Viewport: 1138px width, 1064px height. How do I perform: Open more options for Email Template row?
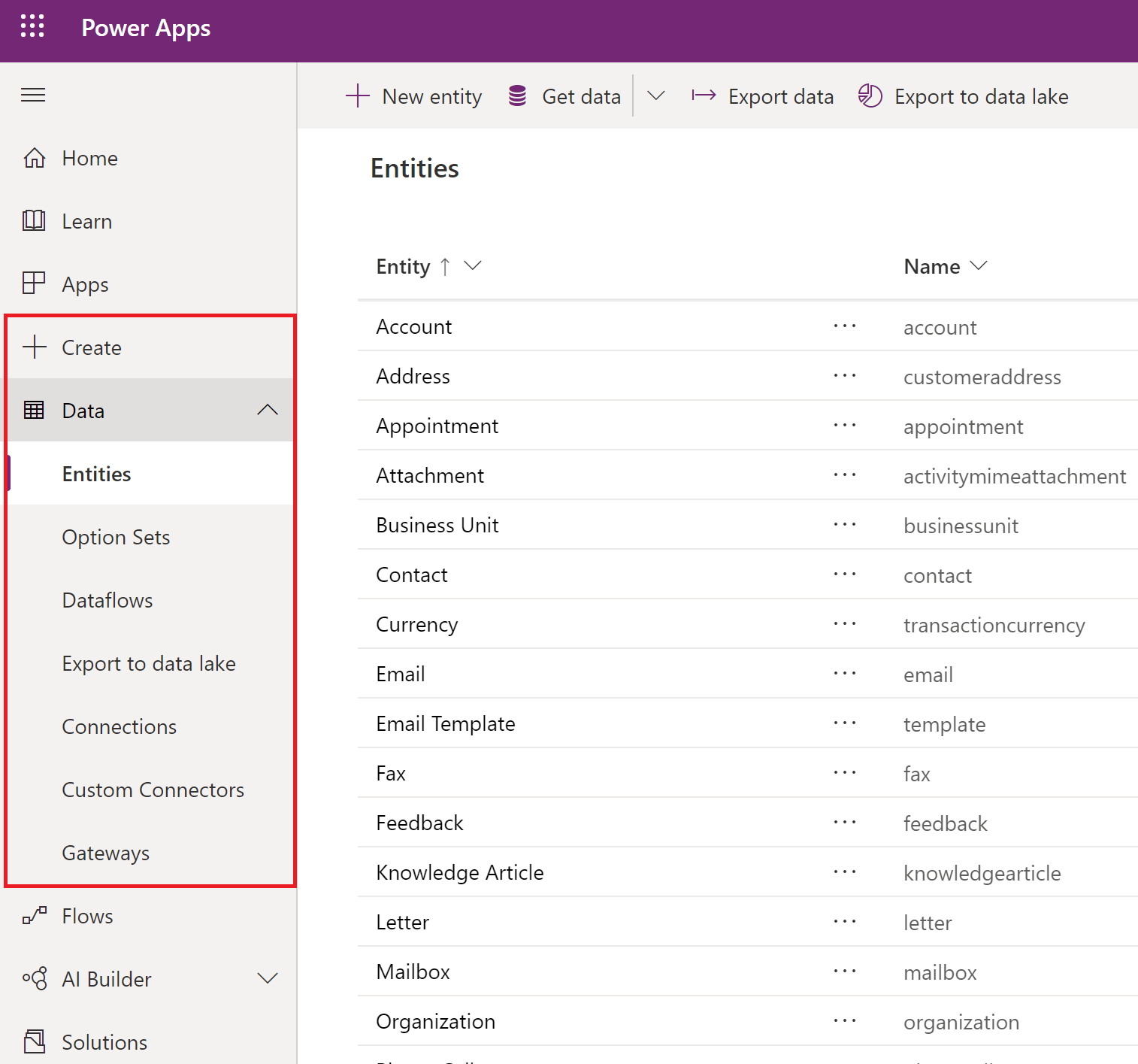[845, 723]
